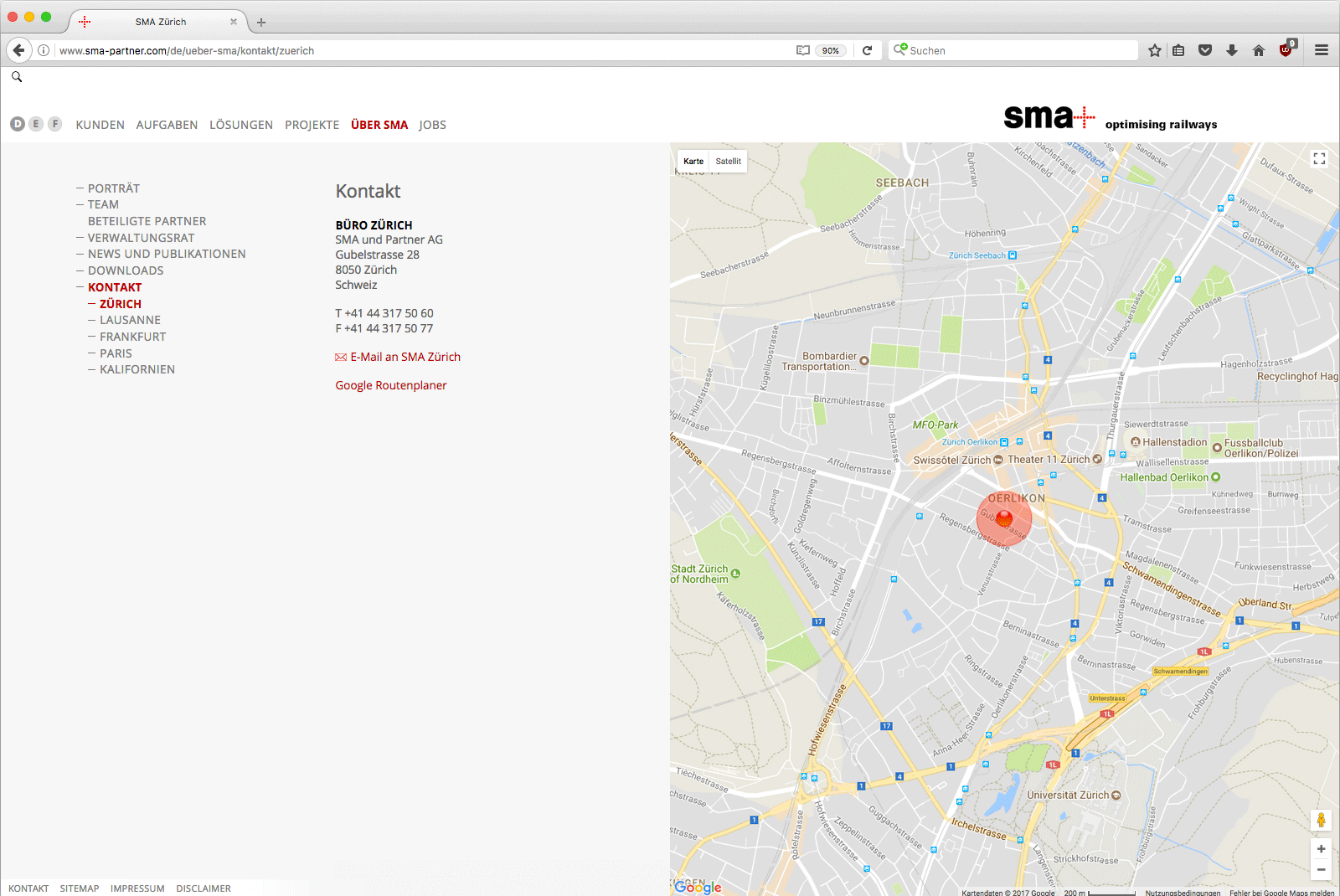The width and height of the screenshot is (1340, 896).
Task: Click the Universität Zürich map marker
Action: [1116, 796]
